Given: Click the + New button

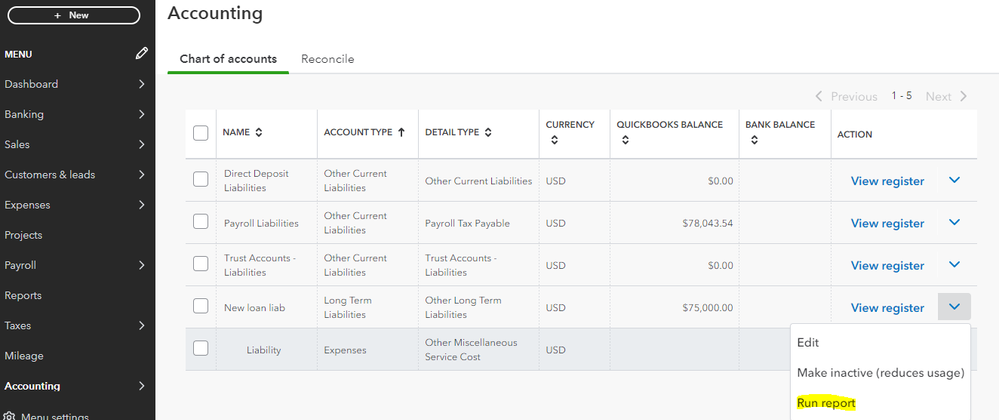Looking at the screenshot, I should 73,15.
